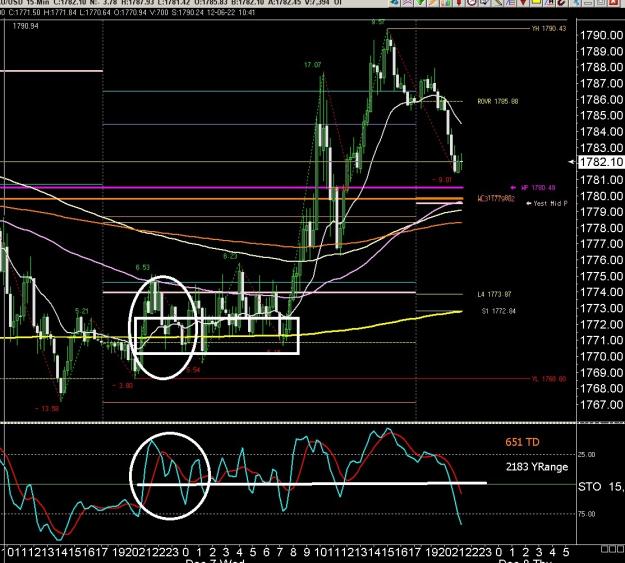Click the 1790.94 label at chart top-left
This screenshot has height=563, width=625.
26,26
